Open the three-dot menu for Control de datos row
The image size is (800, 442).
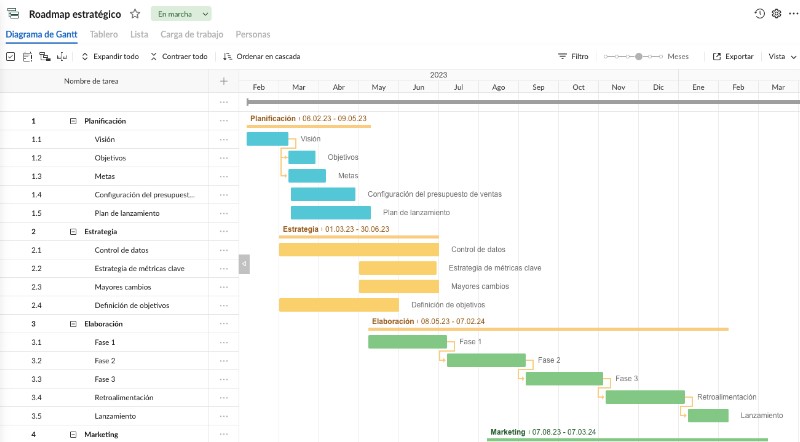[223, 250]
